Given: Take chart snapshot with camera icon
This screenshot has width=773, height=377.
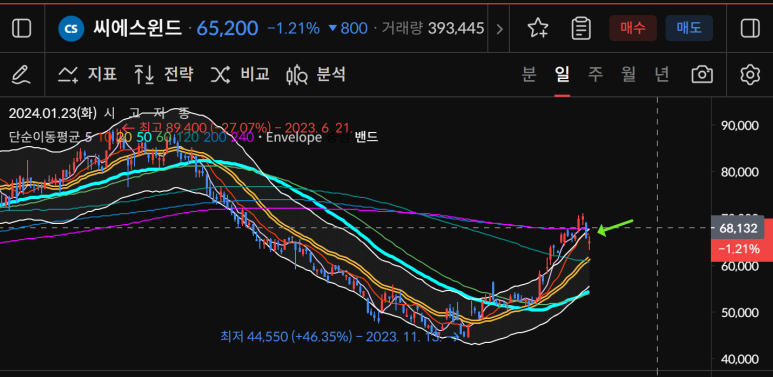Looking at the screenshot, I should point(702,75).
